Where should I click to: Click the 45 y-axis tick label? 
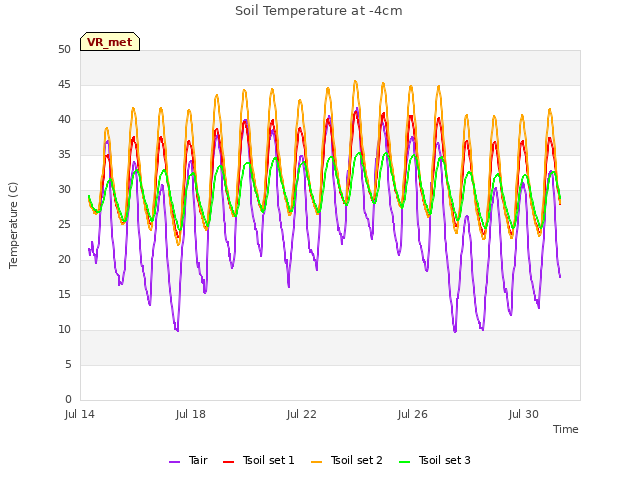tap(64, 84)
